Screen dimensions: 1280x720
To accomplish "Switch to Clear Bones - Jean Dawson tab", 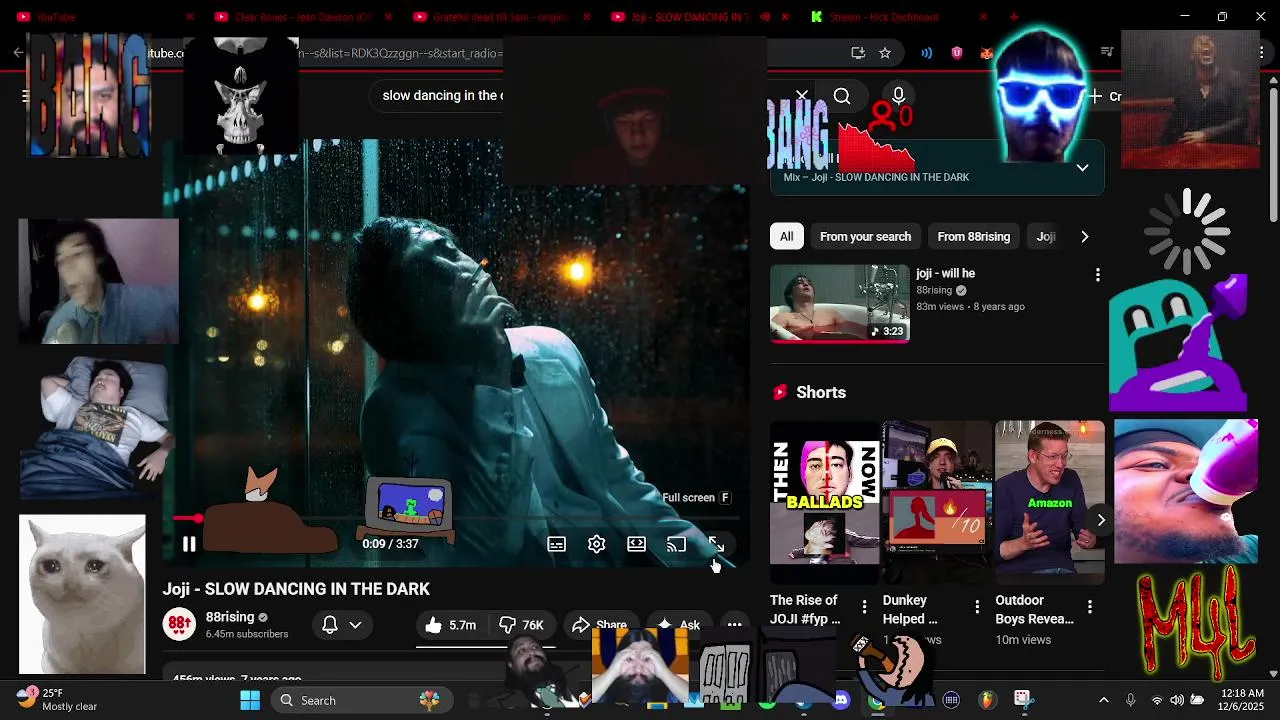I will 302,17.
